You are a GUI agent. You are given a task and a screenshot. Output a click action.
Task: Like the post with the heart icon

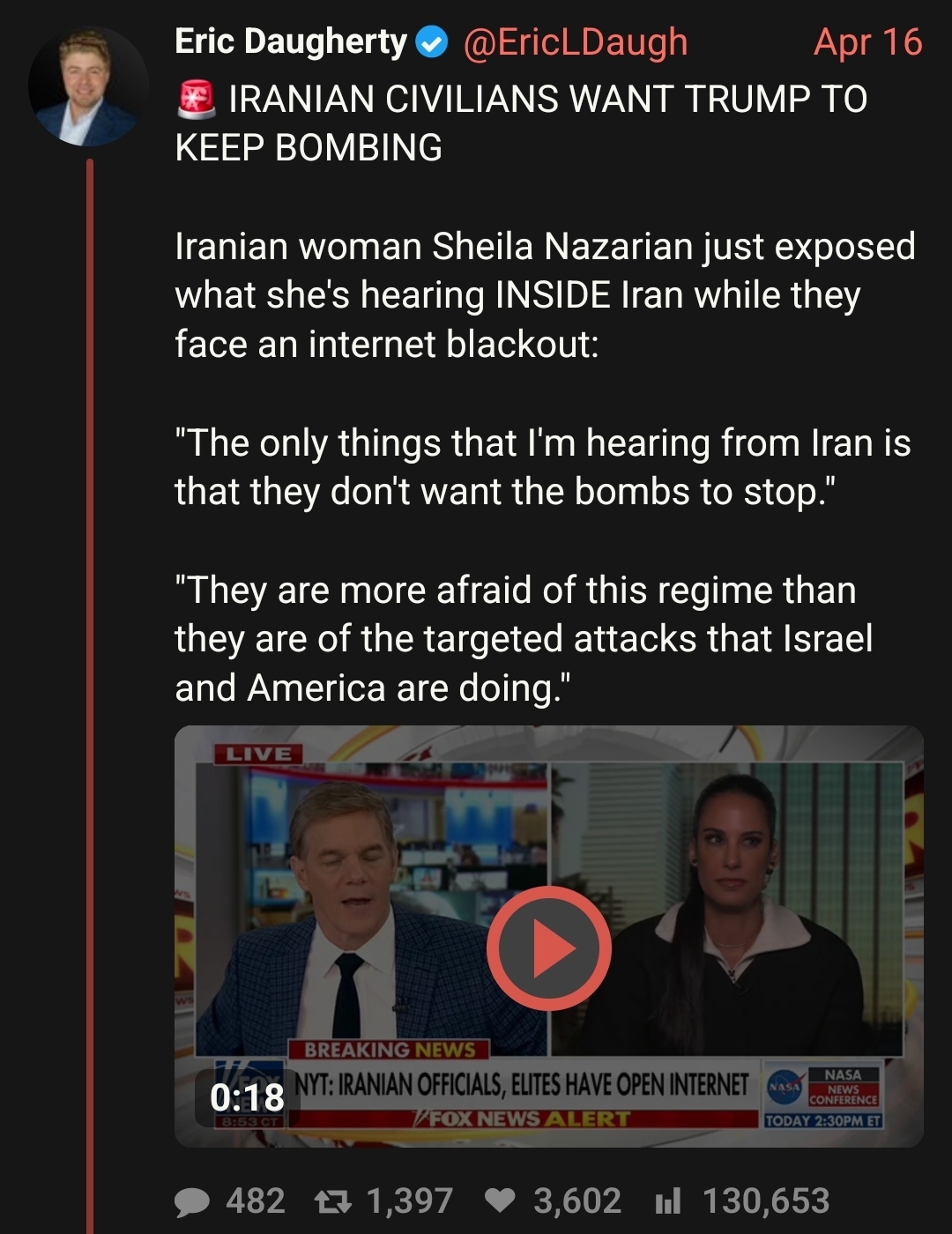pos(501,1201)
